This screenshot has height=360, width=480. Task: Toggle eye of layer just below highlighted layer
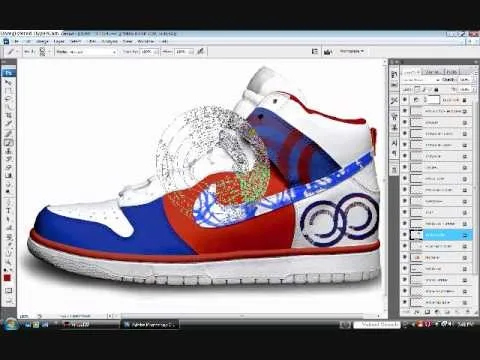click(405, 246)
